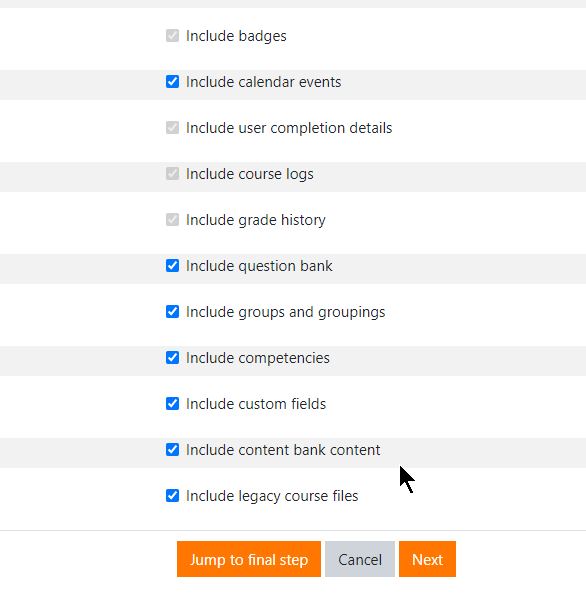Click the Include legacy course files label
The height and width of the screenshot is (606, 586).
coord(272,496)
